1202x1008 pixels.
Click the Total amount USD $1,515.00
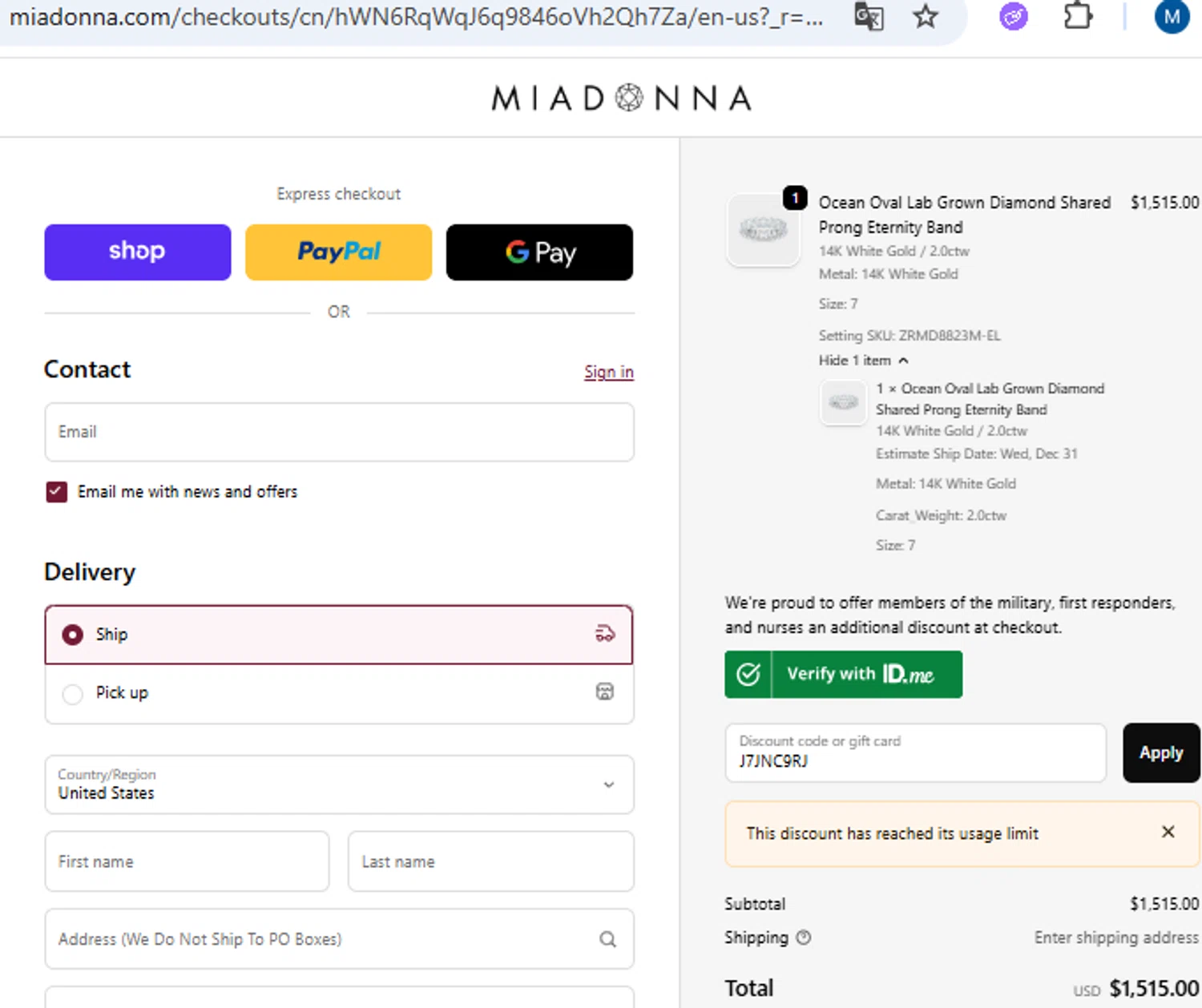tap(1136, 989)
